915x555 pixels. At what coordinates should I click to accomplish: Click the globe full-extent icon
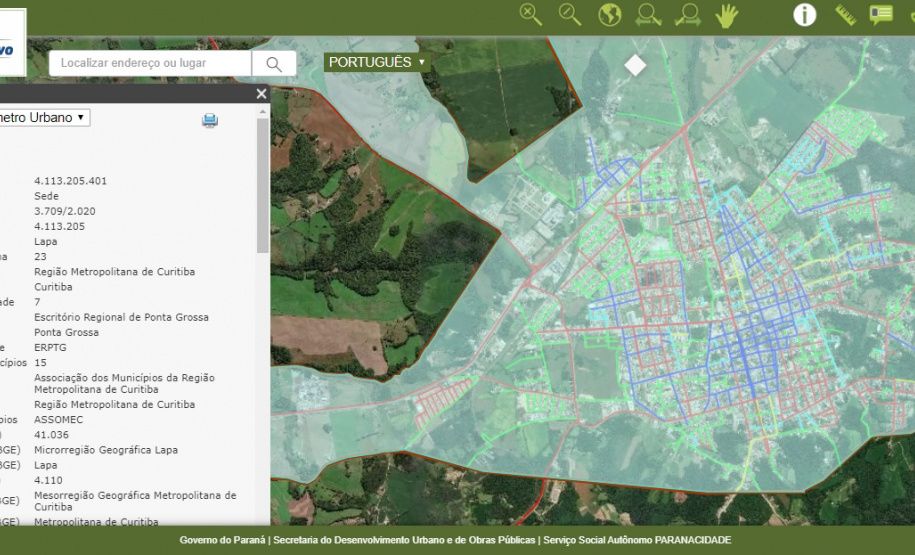pos(610,14)
